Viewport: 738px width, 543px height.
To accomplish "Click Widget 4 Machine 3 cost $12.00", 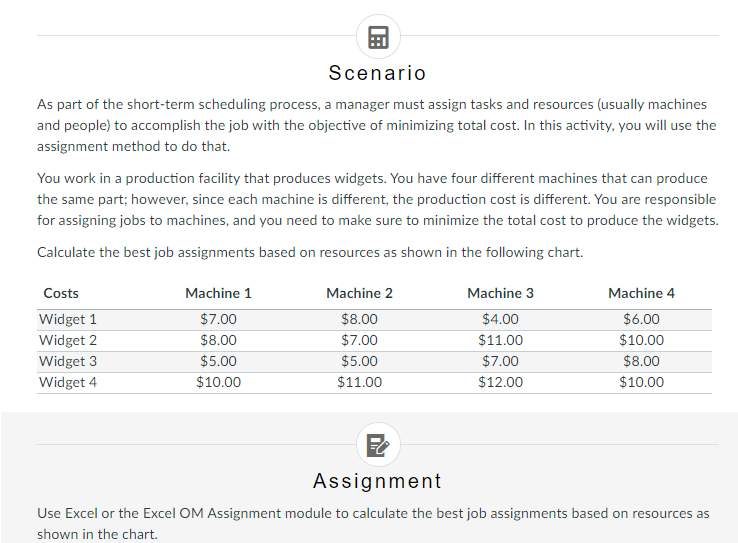I will (x=500, y=382).
